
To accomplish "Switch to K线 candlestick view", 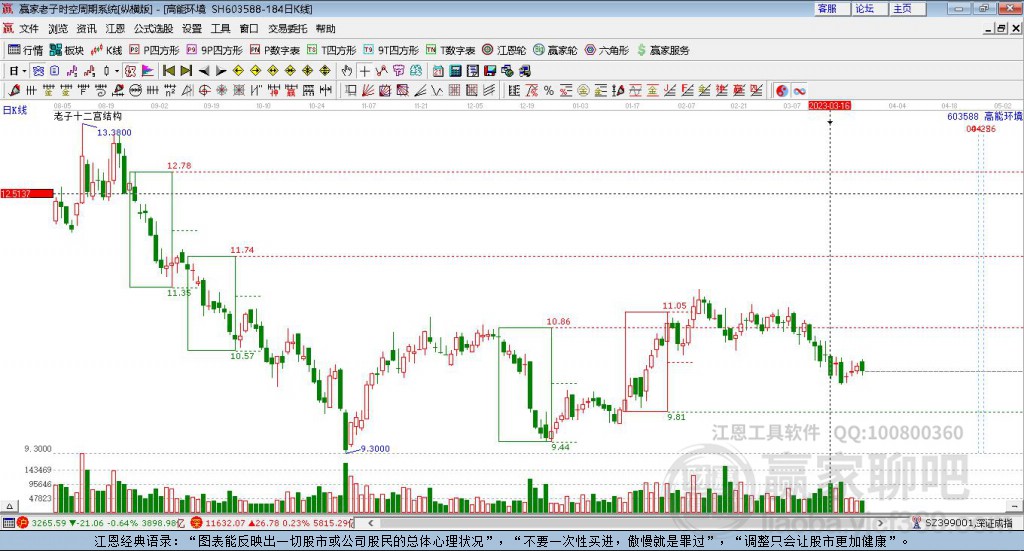I will click(106, 50).
